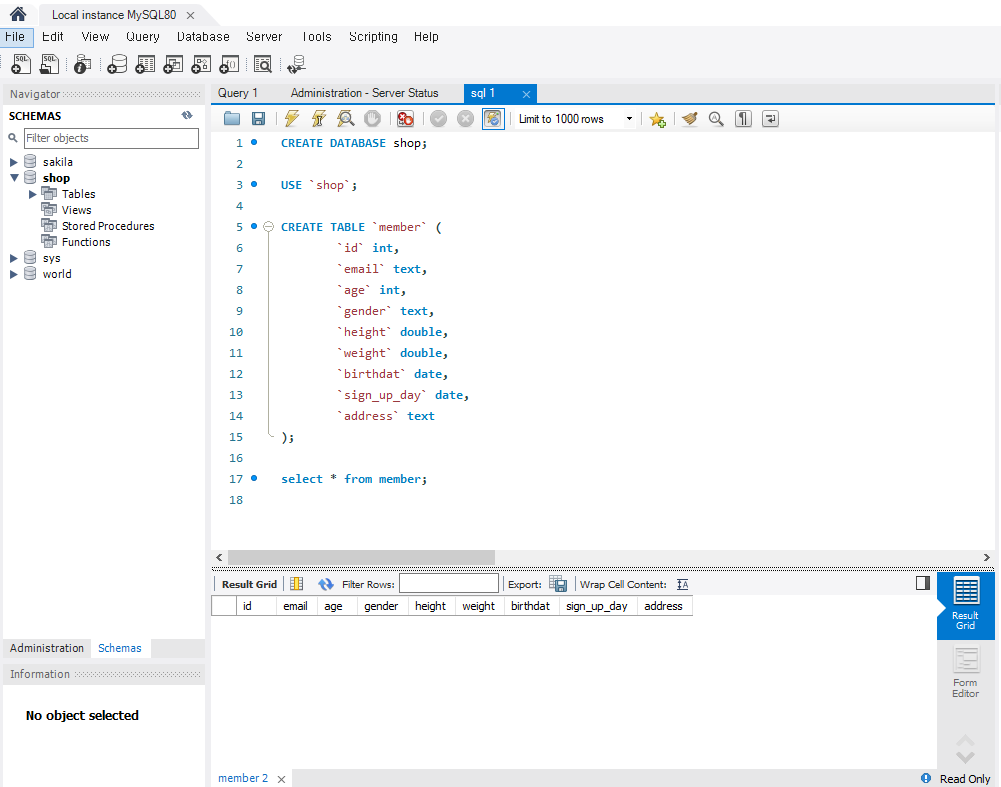The image size is (1001, 787).
Task: Create a new function icon
Action: click(229, 64)
